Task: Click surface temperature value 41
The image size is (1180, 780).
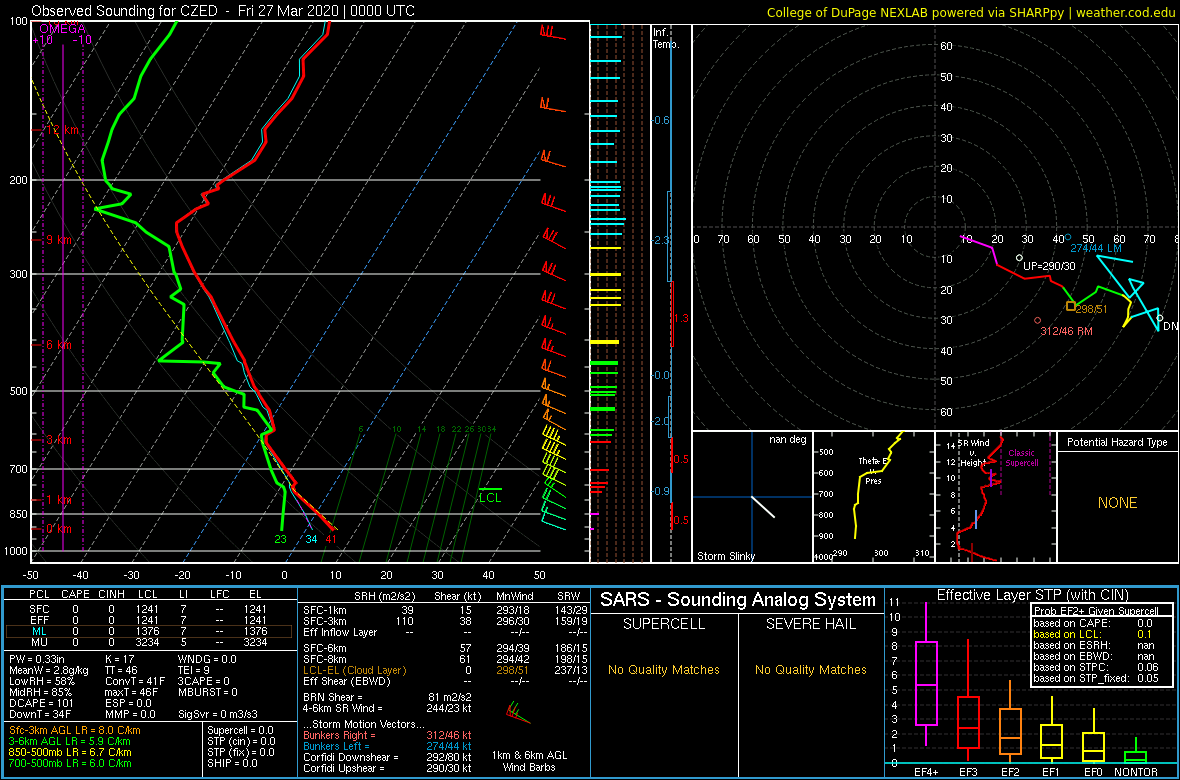Action: (x=330, y=539)
